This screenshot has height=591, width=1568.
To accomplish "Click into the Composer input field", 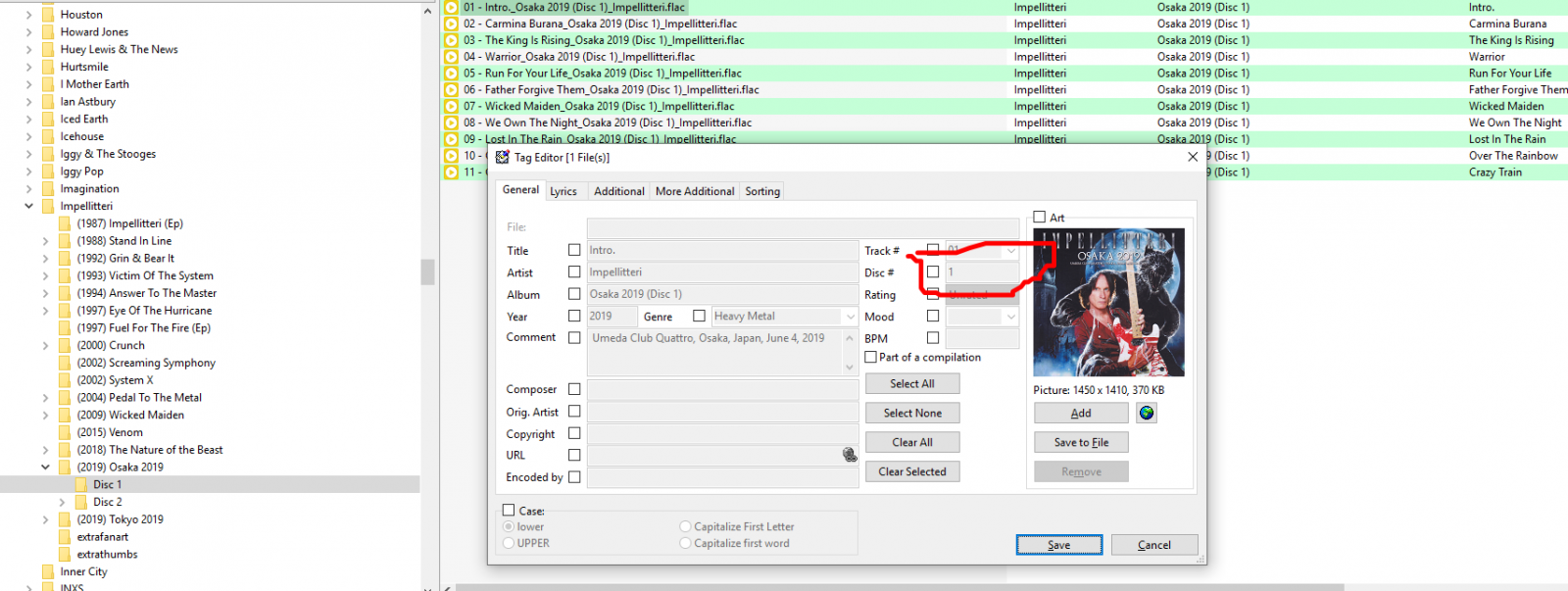I will click(723, 390).
